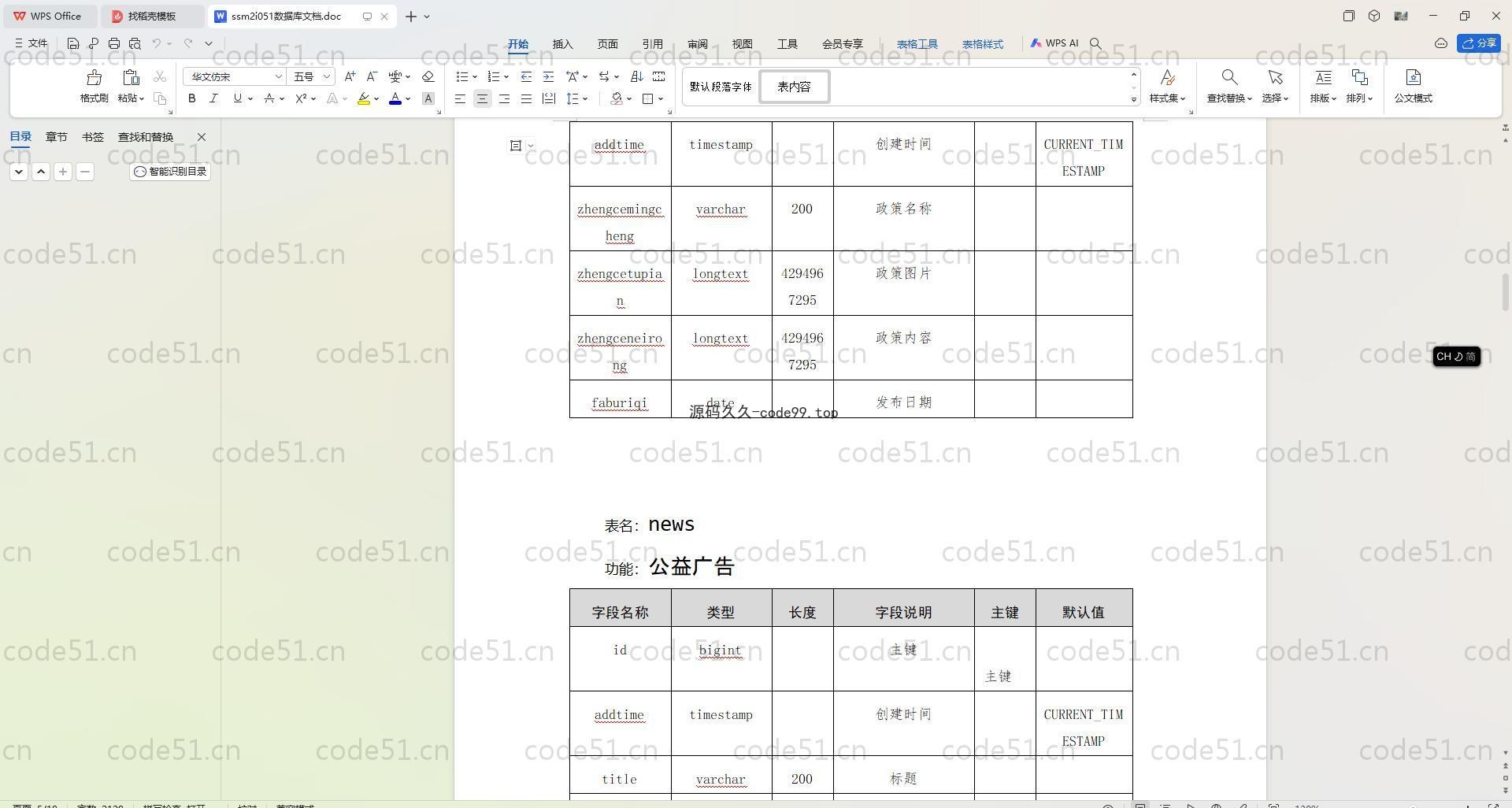
Task: Click the Clear Formatting eraser icon
Action: point(428,76)
